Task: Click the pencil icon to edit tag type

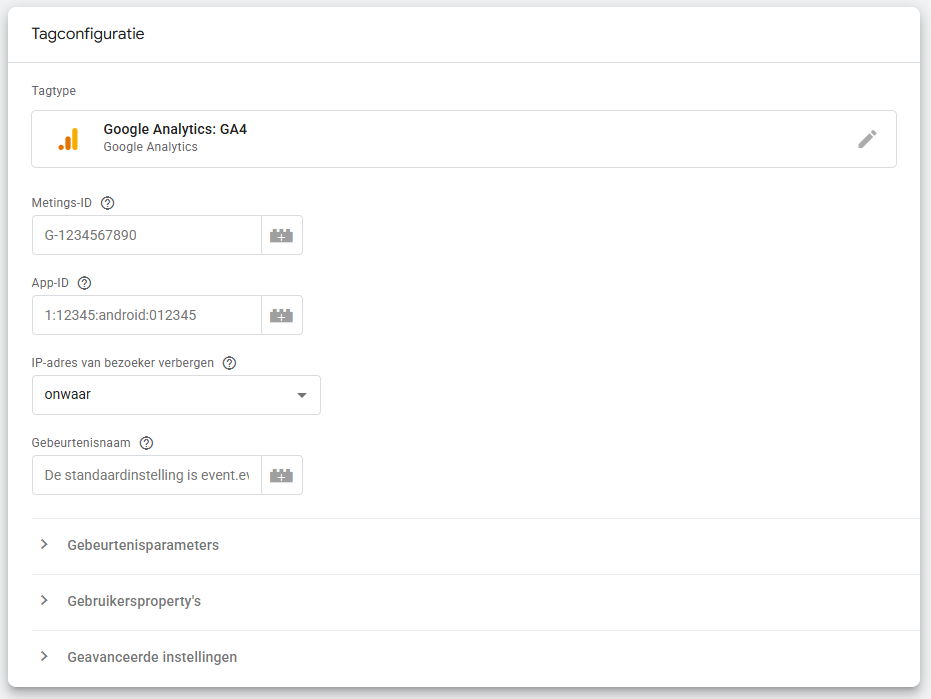Action: (x=867, y=139)
